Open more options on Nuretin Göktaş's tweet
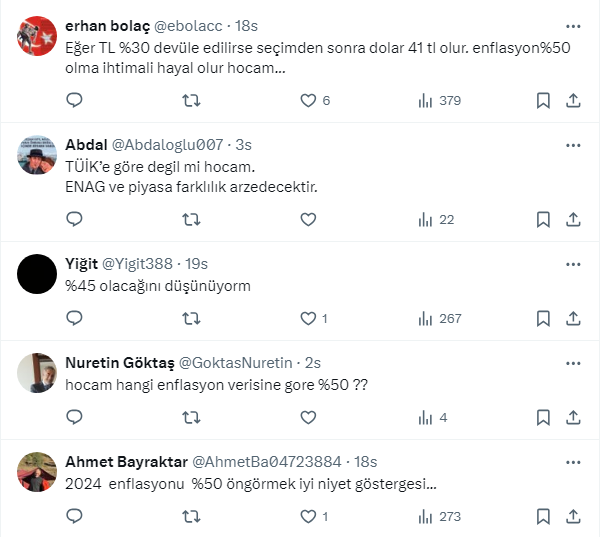The height and width of the screenshot is (537, 601). click(x=573, y=362)
